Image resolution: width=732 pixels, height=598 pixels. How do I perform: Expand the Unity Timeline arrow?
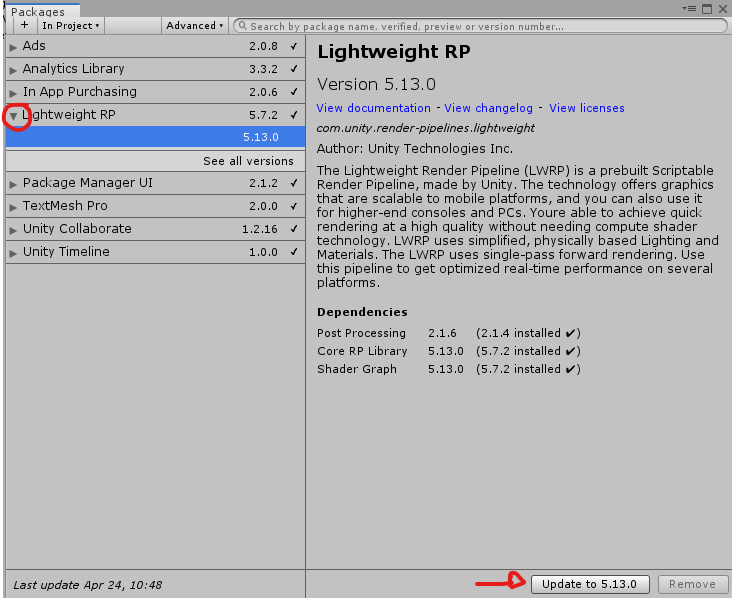pyautogui.click(x=13, y=253)
